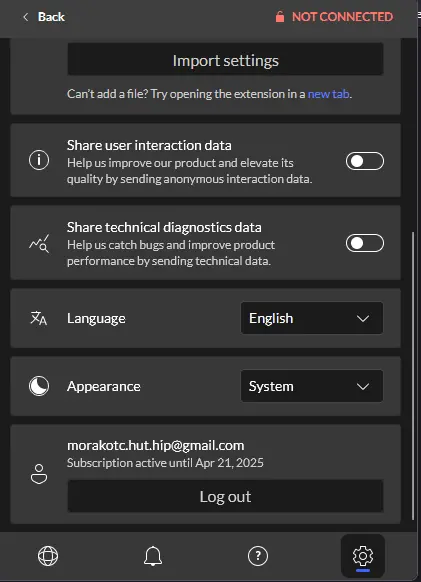
Task: Enable Share user interaction data toggle
Action: 365,161
